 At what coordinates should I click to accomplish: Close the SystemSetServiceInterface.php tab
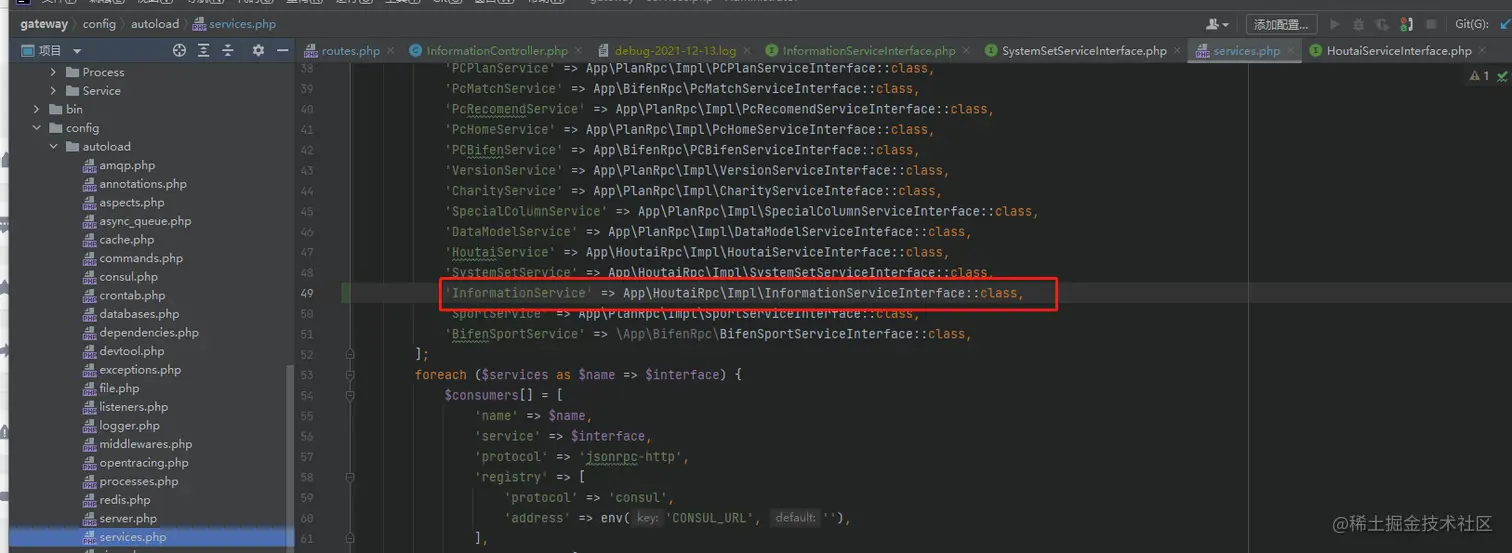[x=1177, y=50]
